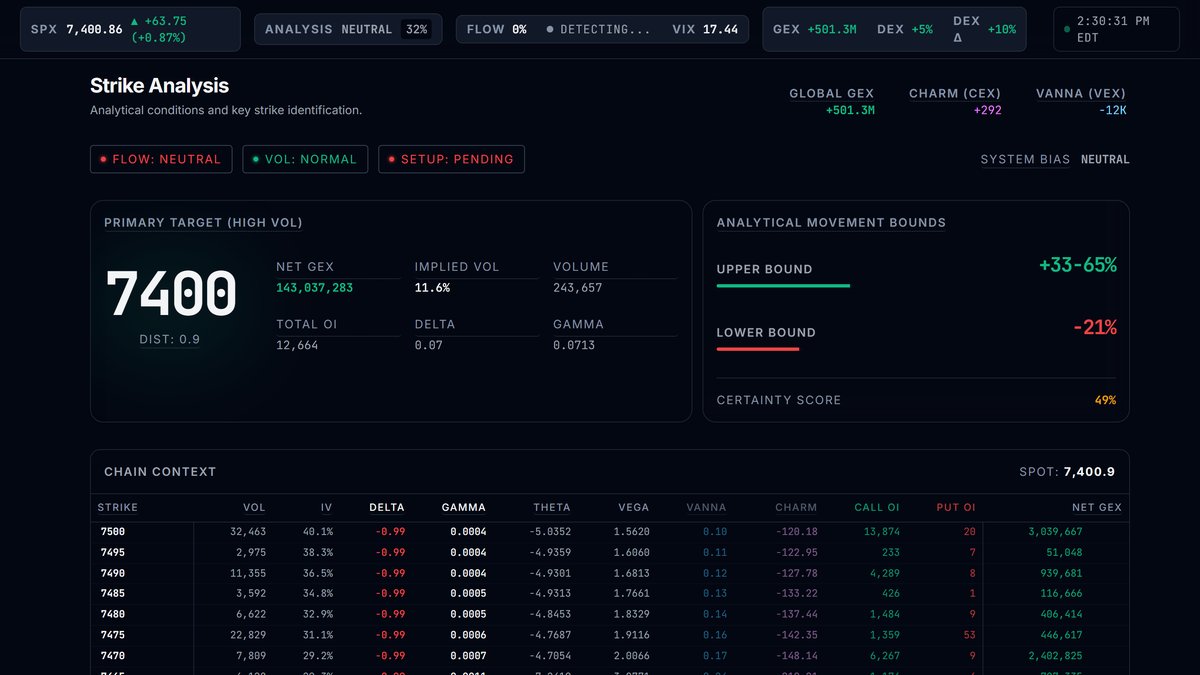Sort by the PUT OI column header

click(x=956, y=507)
